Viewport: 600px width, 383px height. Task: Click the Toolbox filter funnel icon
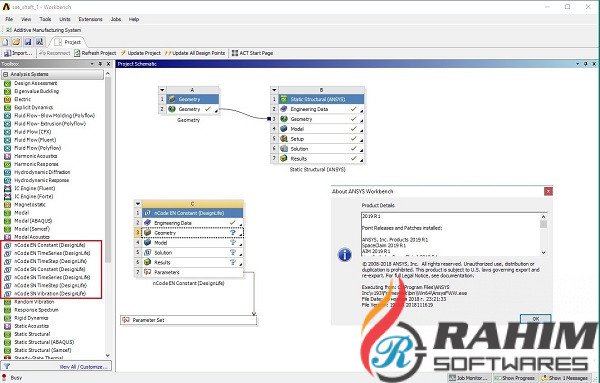7,367
